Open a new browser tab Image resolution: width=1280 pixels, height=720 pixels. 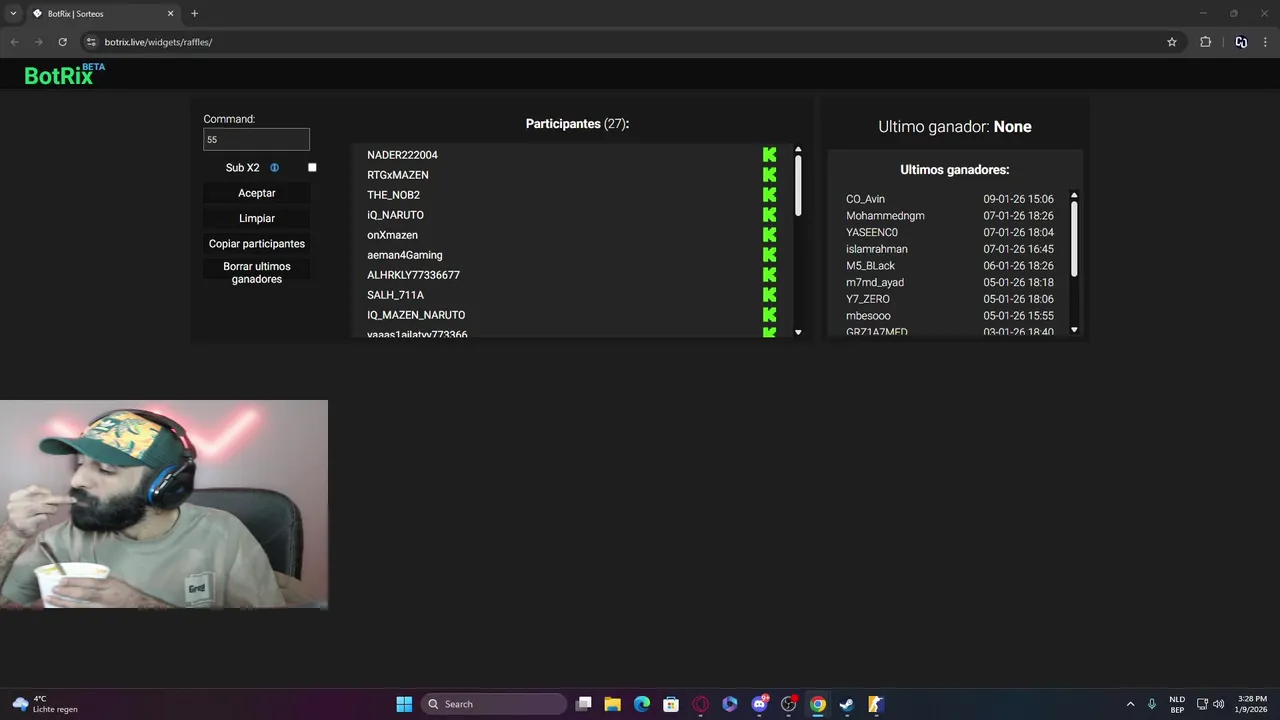194,14
